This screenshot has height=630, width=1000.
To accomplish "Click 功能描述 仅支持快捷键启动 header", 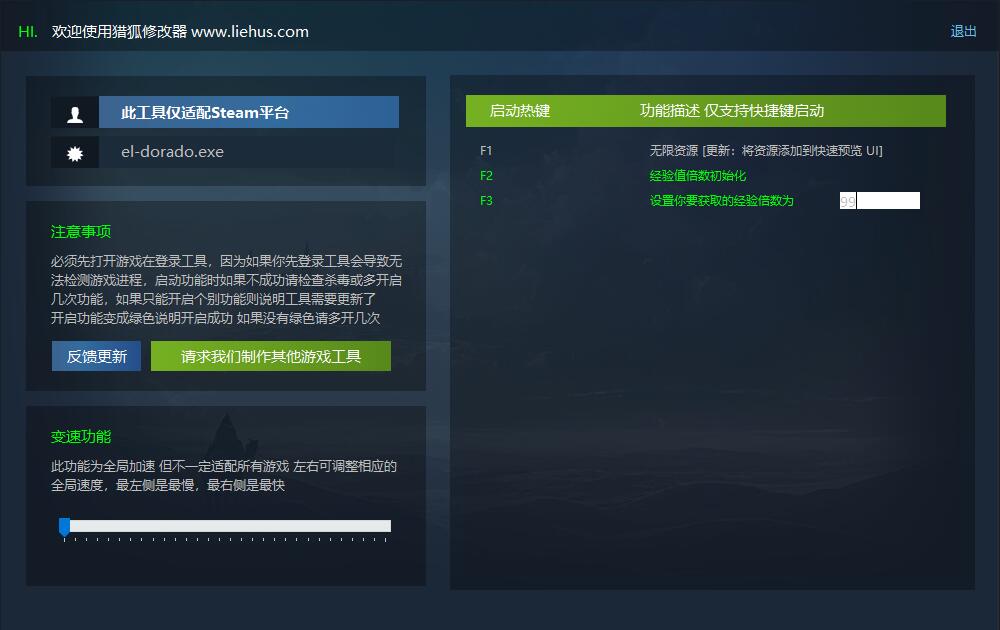I will [x=732, y=111].
